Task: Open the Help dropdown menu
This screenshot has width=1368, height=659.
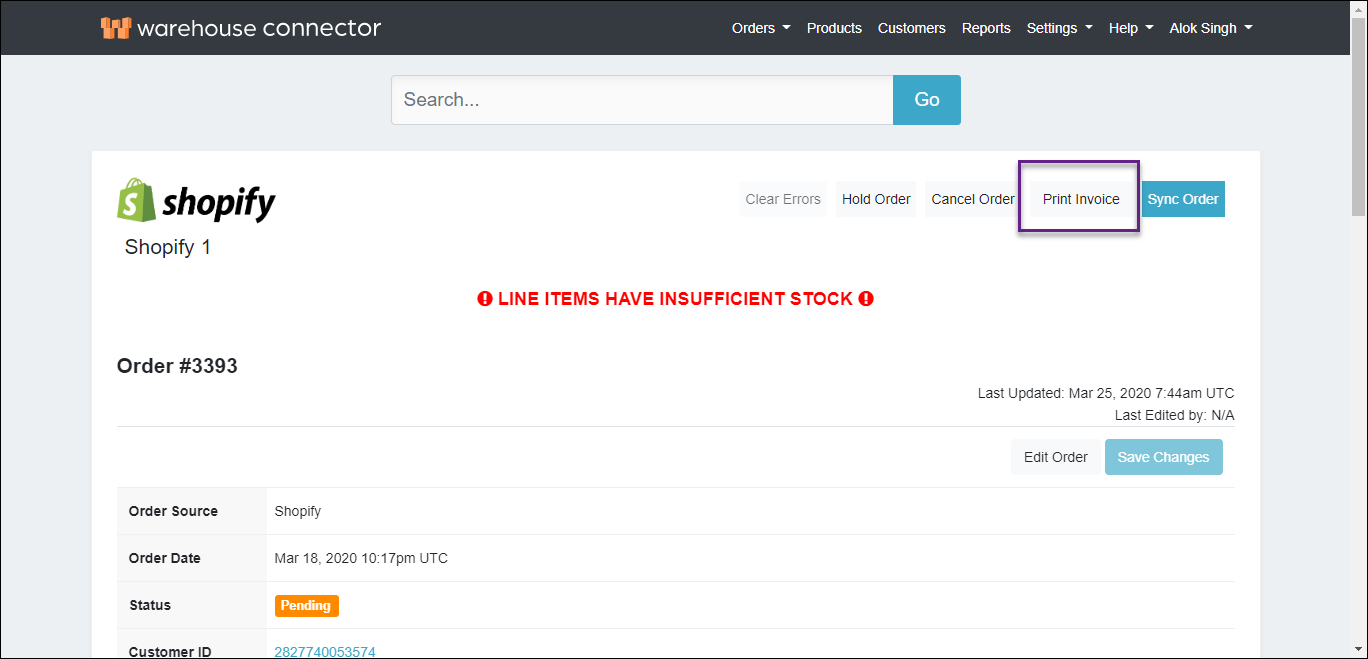Action: 1130,28
